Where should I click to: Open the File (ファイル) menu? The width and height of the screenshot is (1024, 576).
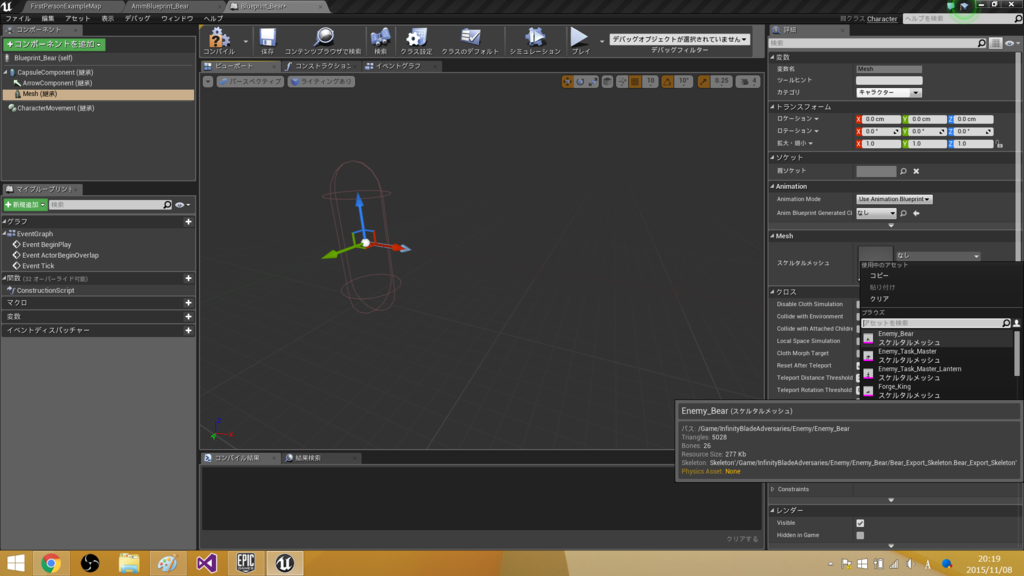click(18, 18)
